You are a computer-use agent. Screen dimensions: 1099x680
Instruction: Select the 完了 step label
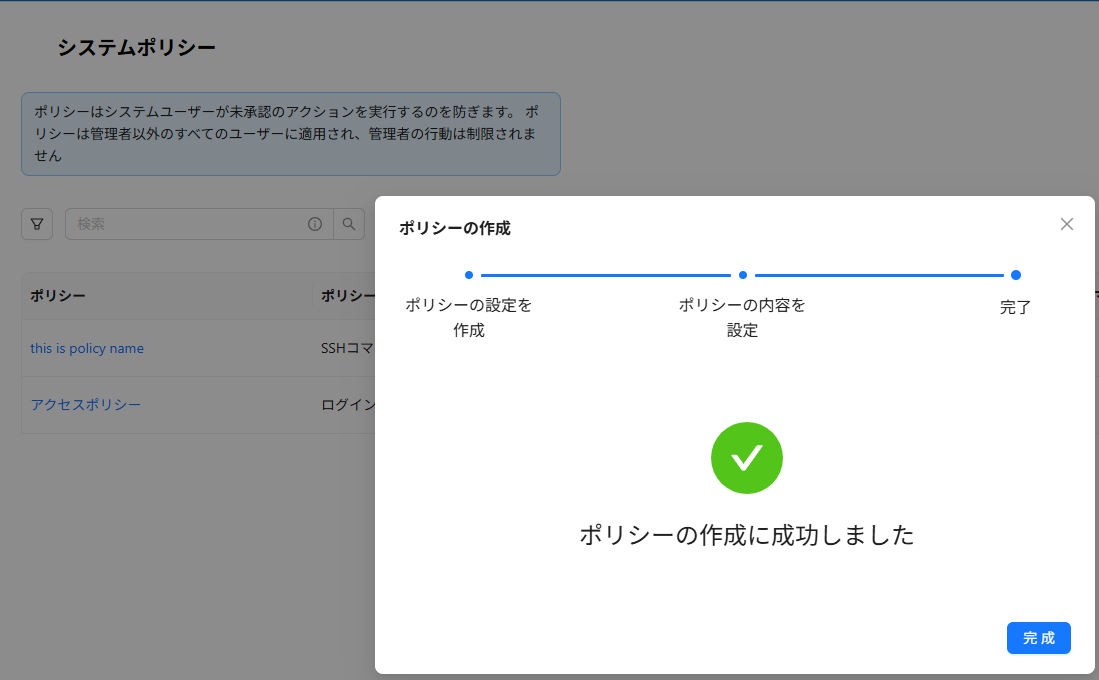tap(1015, 307)
